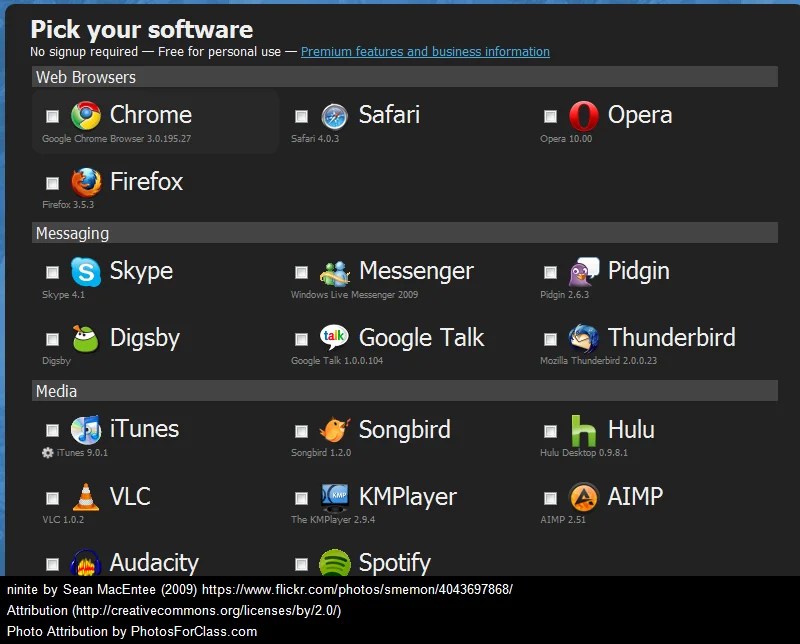Select the AIMP checkbox
Screen dimensions: 800x644
click(x=551, y=498)
